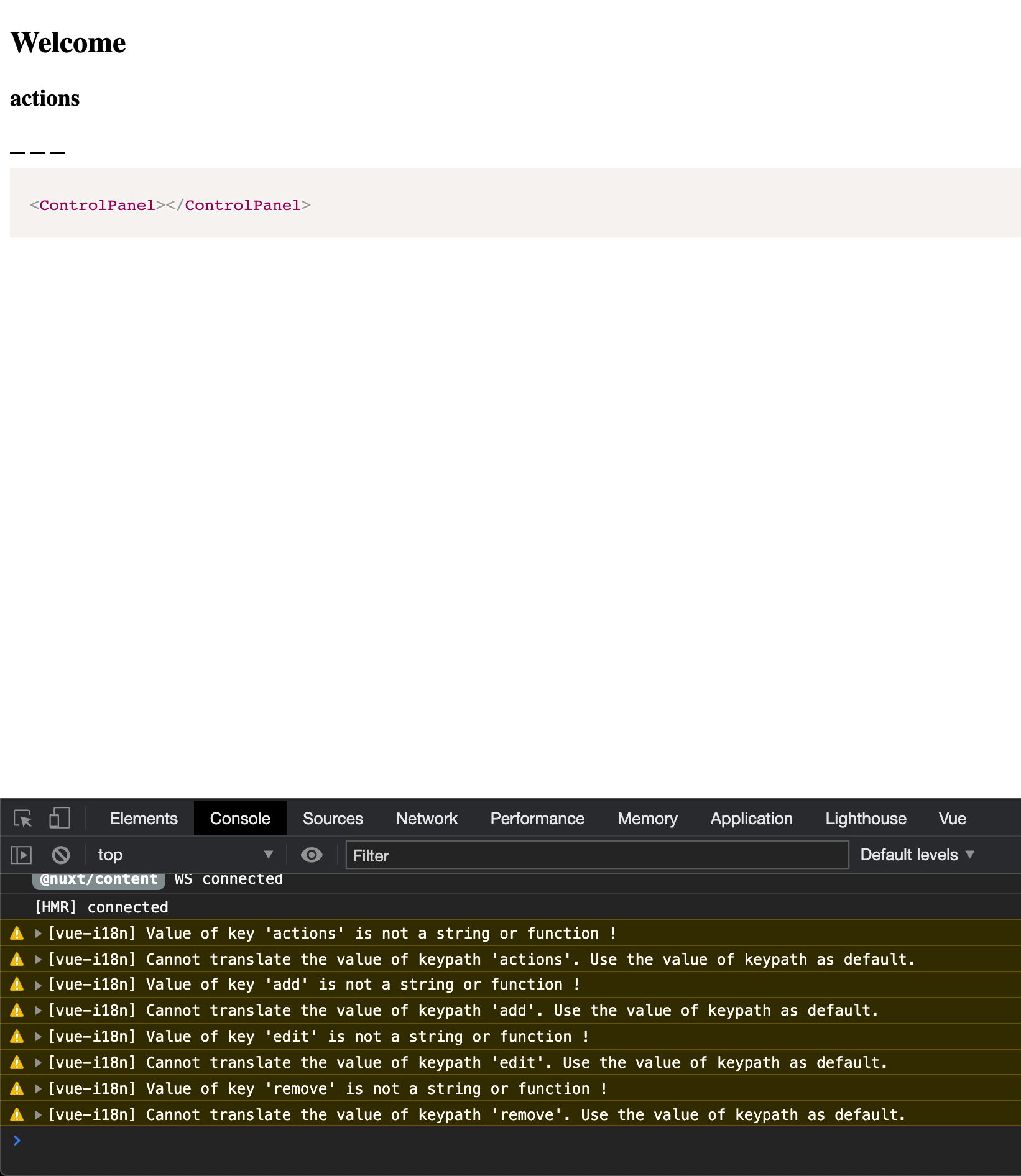
Task: Expand the "Cannot translate keypath 'remove'" warning
Action: (38, 1115)
